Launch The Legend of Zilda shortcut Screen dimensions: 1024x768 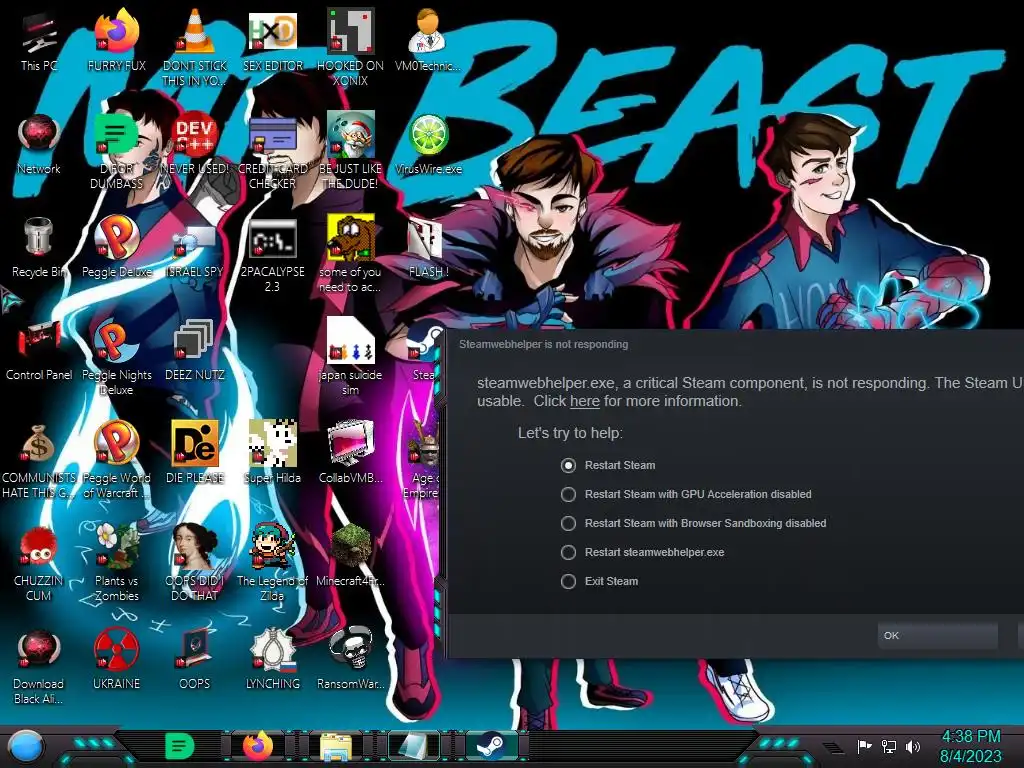(x=272, y=562)
